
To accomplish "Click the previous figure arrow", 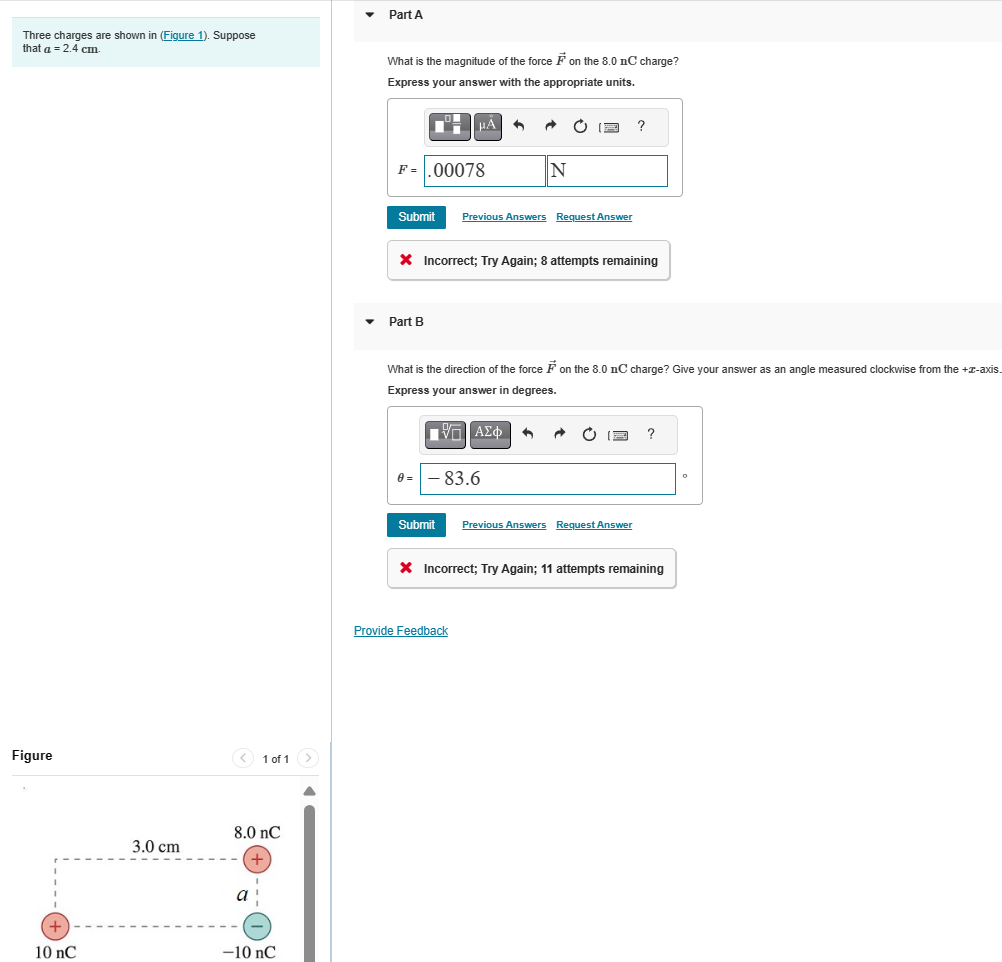I will click(x=243, y=758).
